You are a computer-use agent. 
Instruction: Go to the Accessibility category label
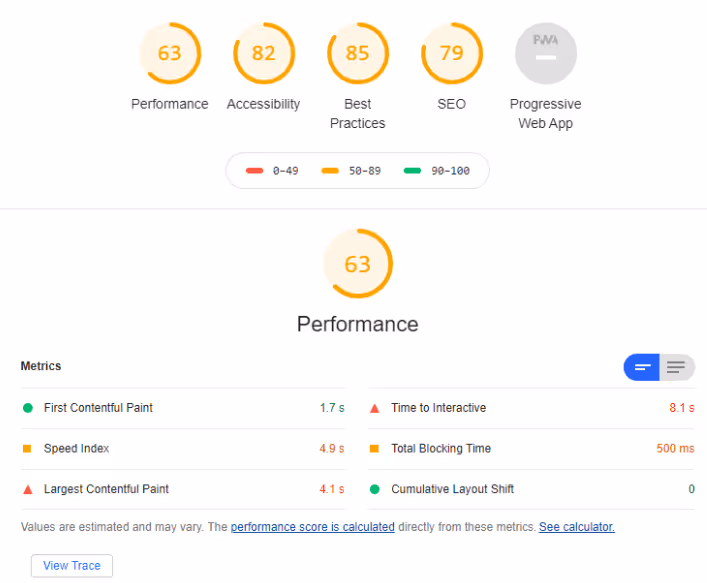[263, 104]
